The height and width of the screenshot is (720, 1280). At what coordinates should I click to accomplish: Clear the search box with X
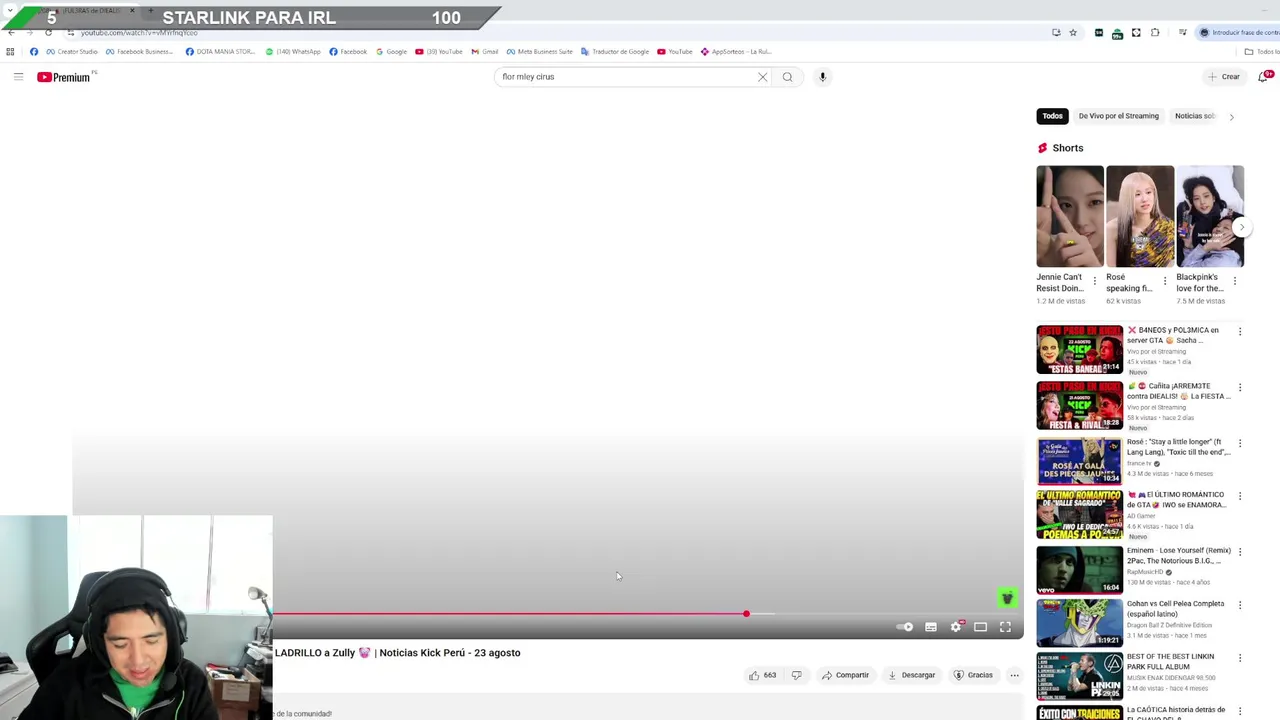(763, 77)
